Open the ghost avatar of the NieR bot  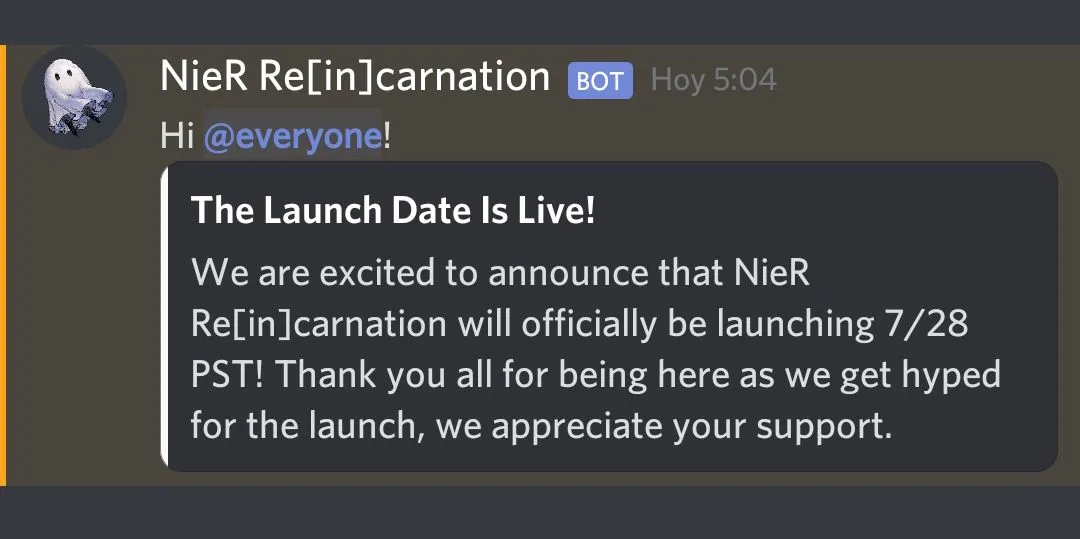pos(74,97)
